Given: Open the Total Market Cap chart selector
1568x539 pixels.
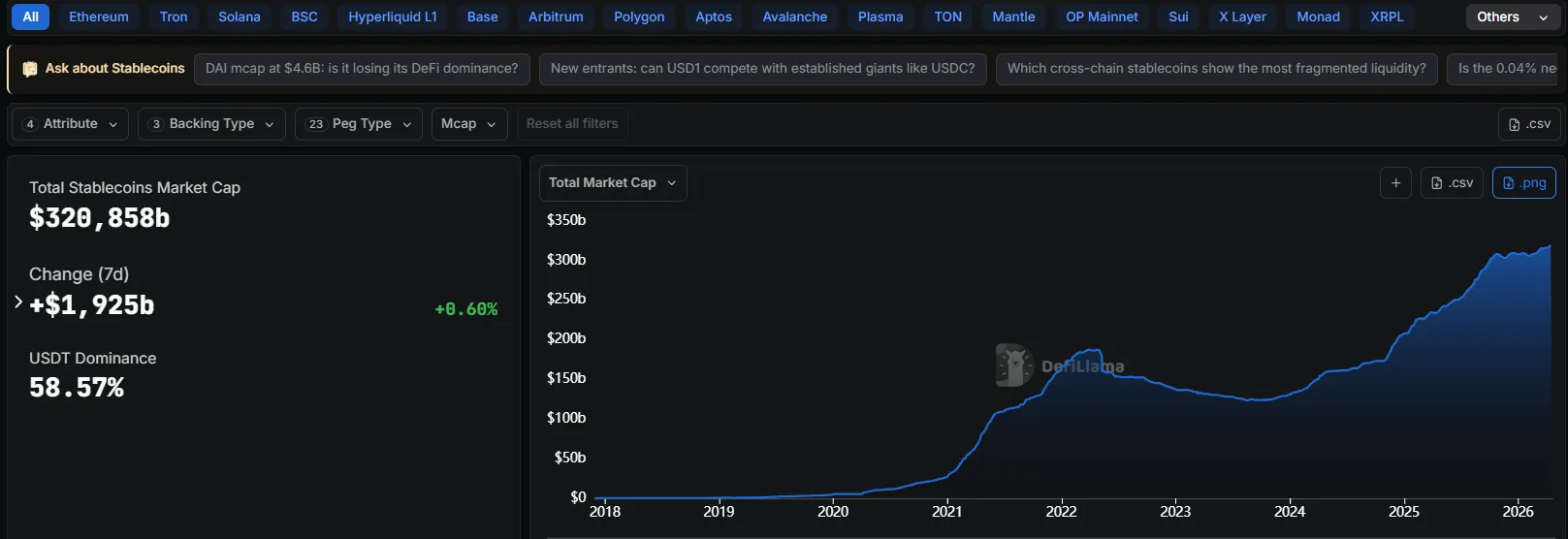Looking at the screenshot, I should point(612,183).
